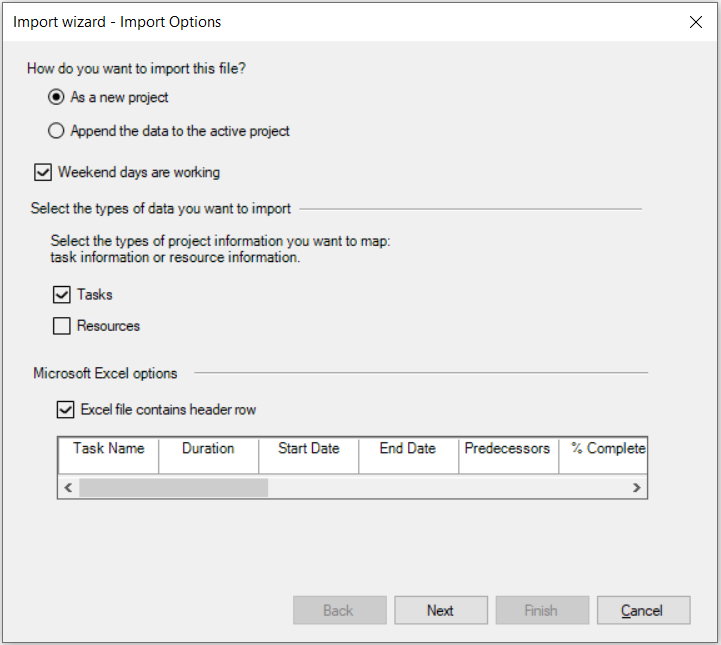Click the left scroll arrow of column preview
The height and width of the screenshot is (645, 721).
pyautogui.click(x=69, y=487)
